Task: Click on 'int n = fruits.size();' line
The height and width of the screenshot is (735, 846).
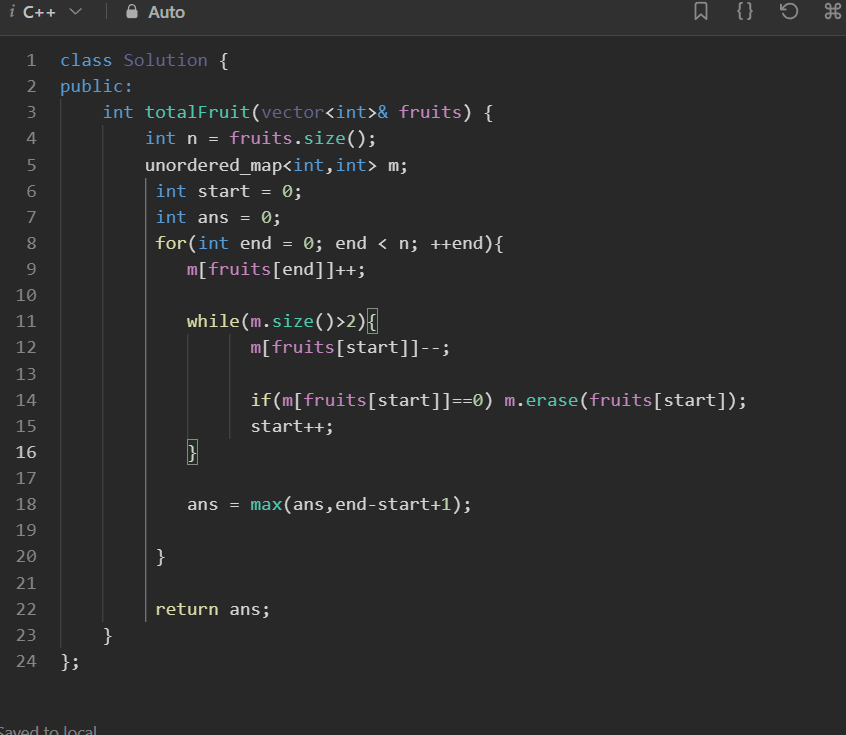Action: pos(261,139)
